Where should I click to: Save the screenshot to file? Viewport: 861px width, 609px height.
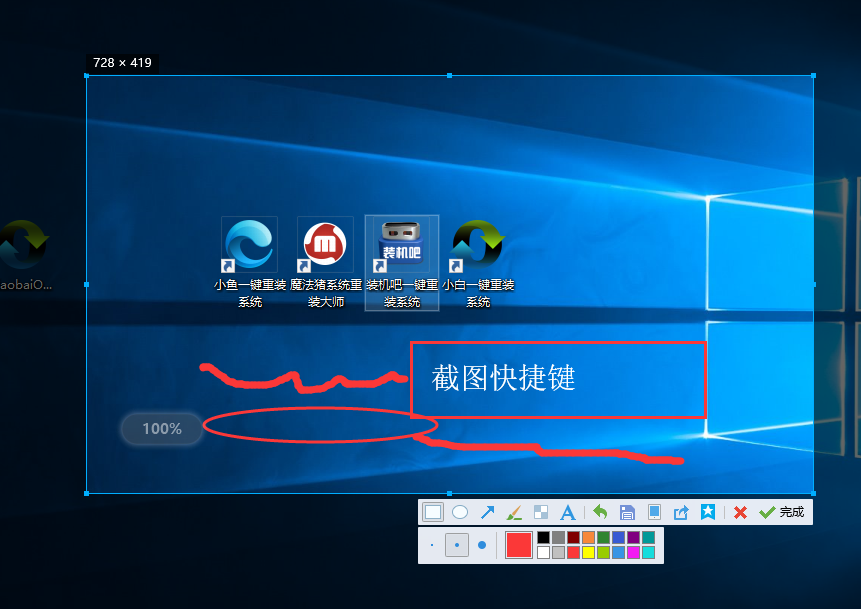tap(628, 512)
